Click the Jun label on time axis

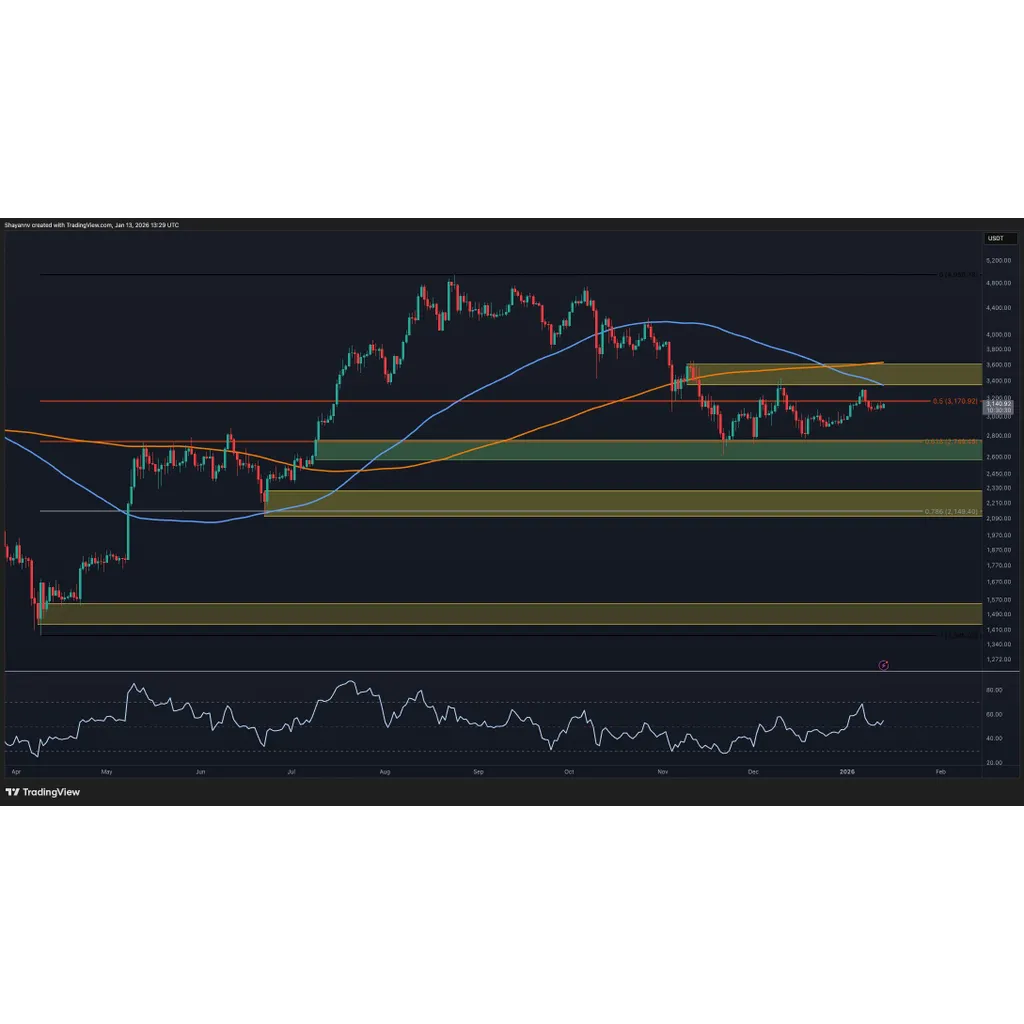pos(200,772)
